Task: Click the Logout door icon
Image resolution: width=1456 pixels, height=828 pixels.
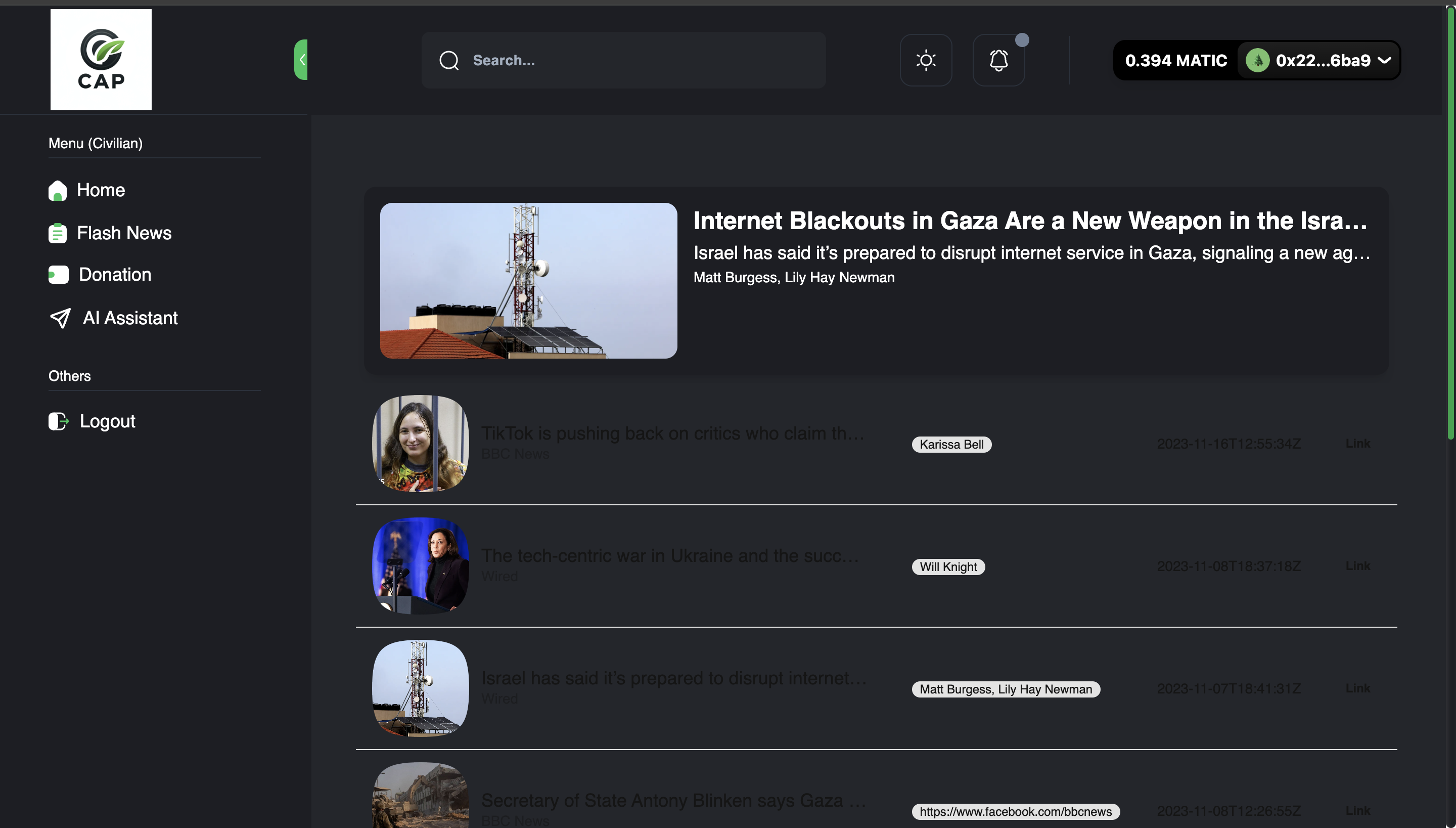Action: pos(58,421)
